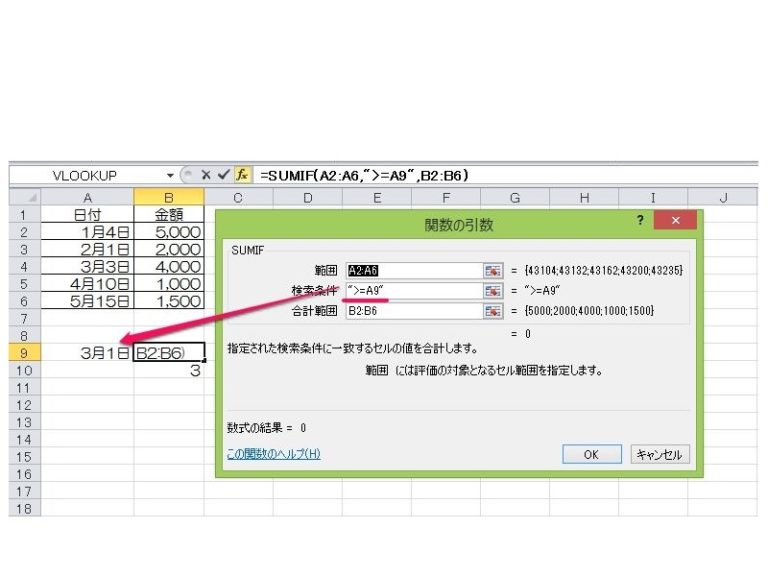The image size is (768, 576).
Task: Click the 検索条件 range selector icon
Action: pos(492,291)
